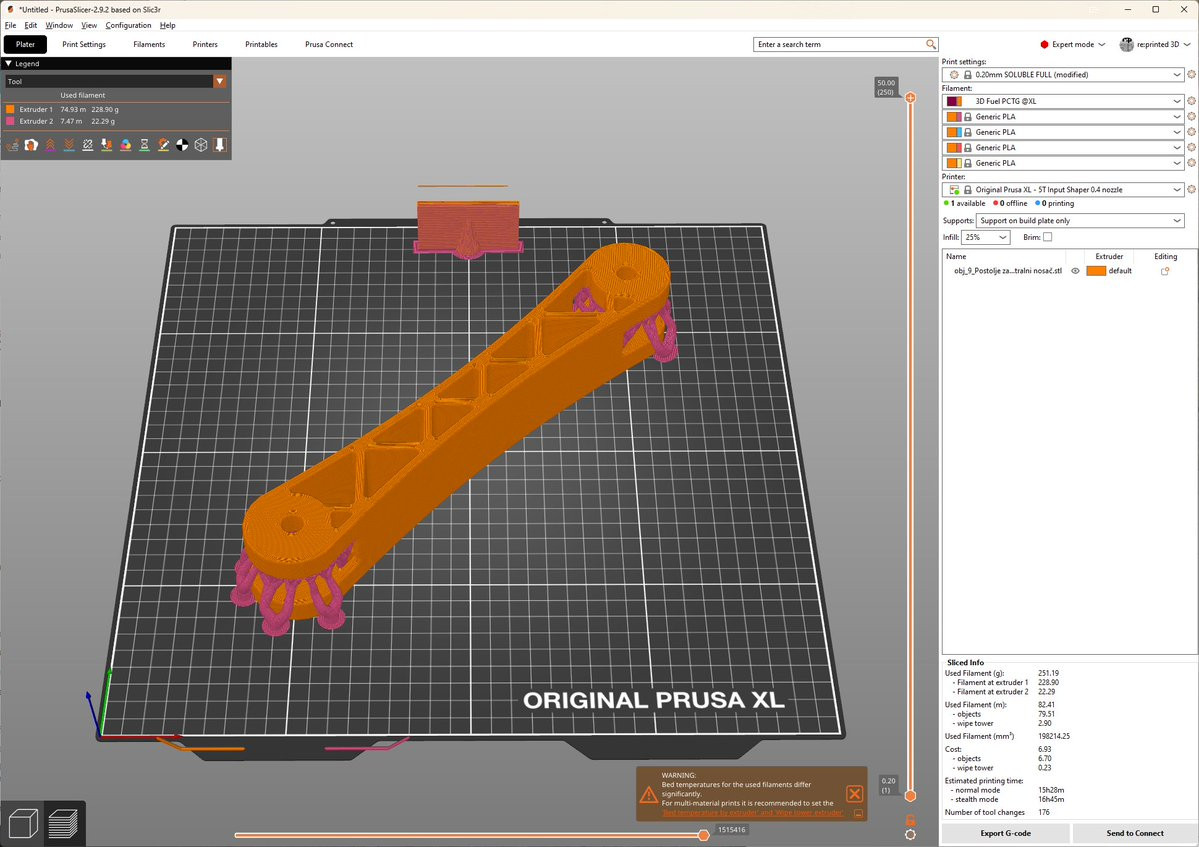Open the Window menu
The width and height of the screenshot is (1199, 847).
59,25
